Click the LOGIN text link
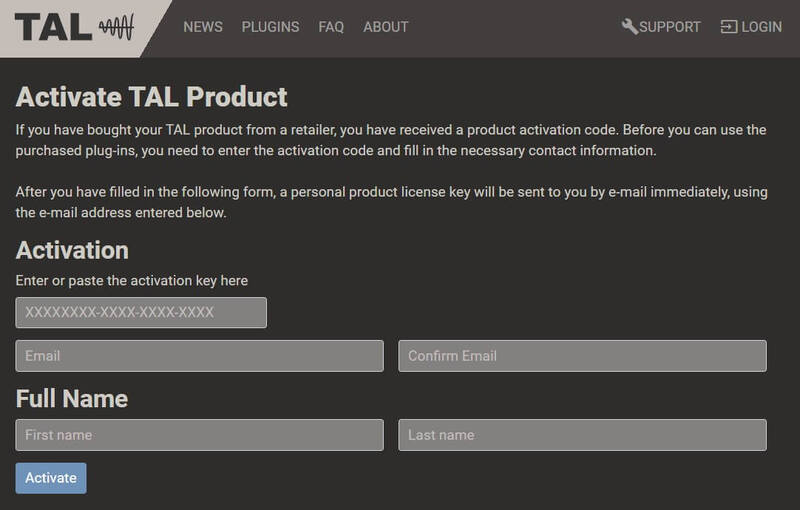 point(761,27)
